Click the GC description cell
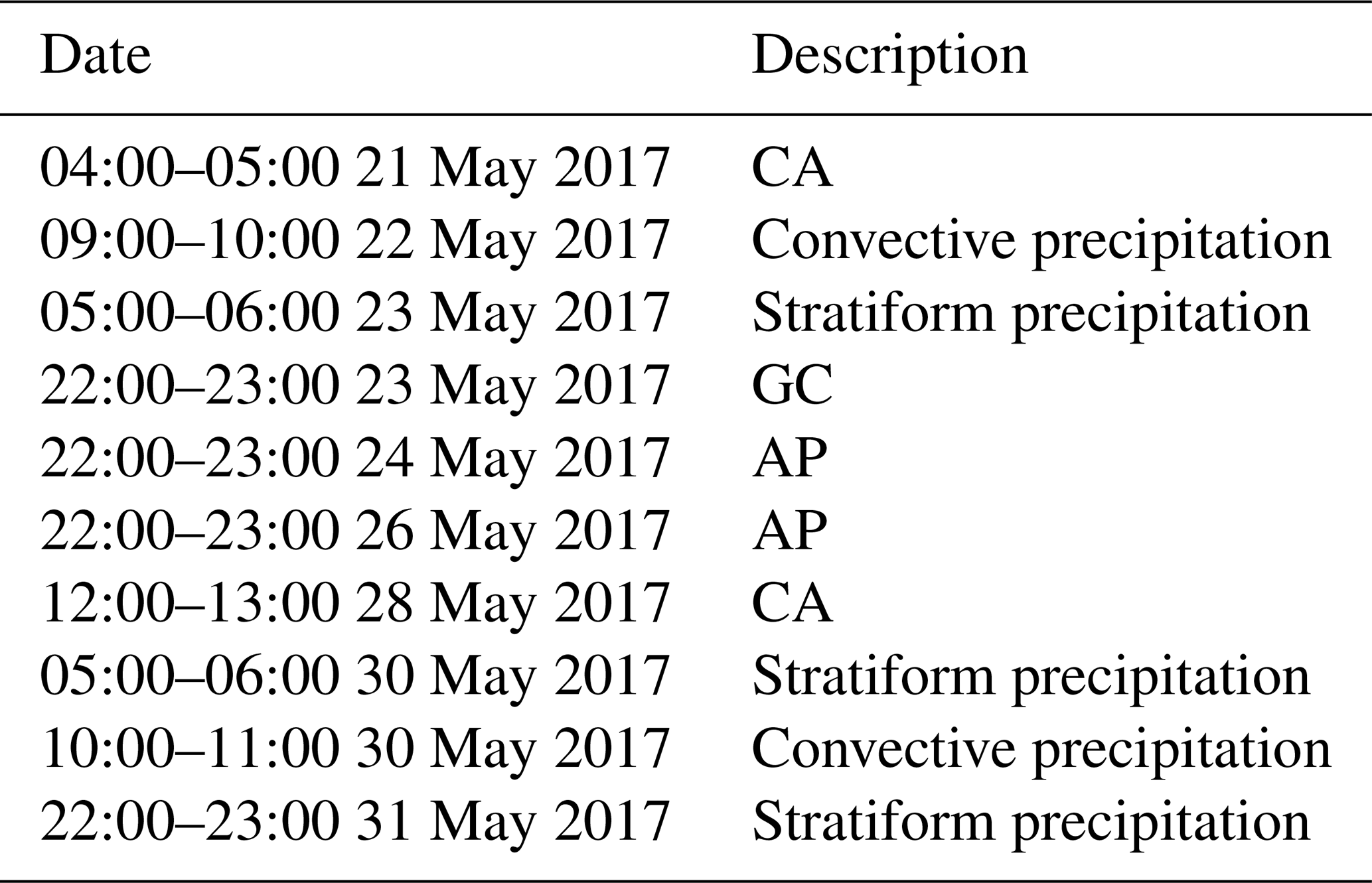This screenshot has width=1372, height=883. coord(792,385)
